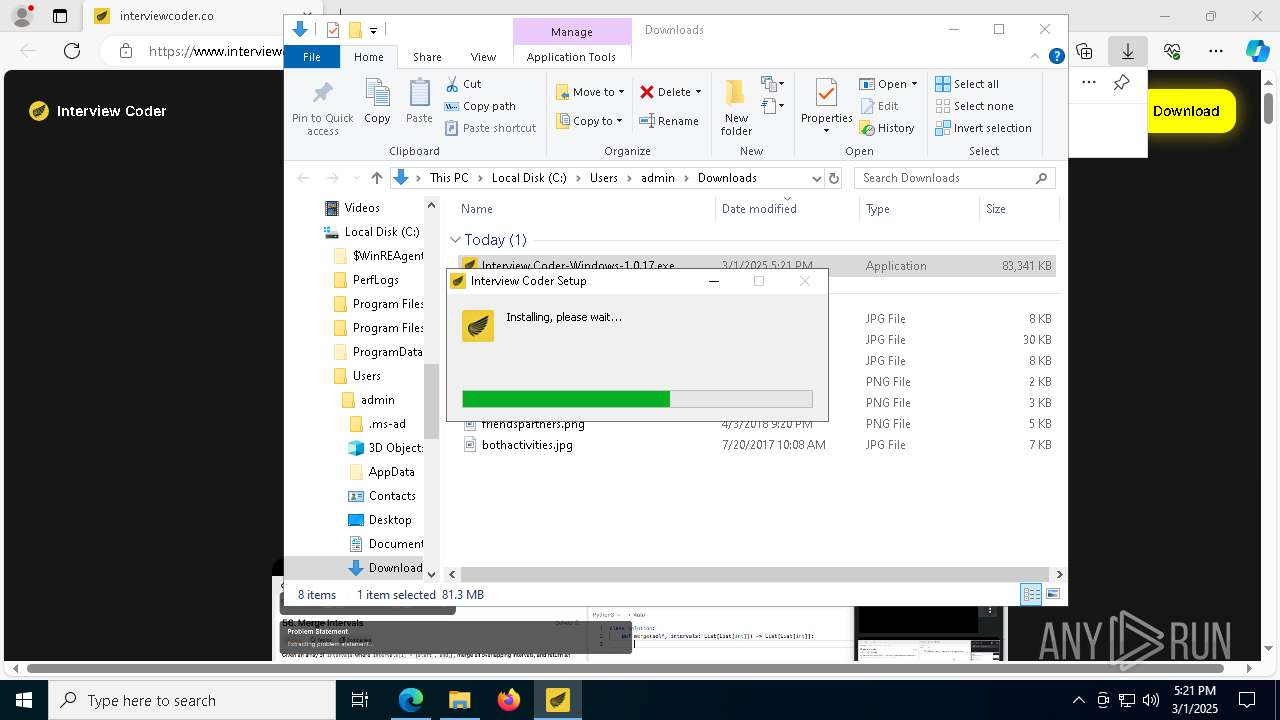Select AppData folder in tree
Screen dimensions: 1280x720
(391, 472)
